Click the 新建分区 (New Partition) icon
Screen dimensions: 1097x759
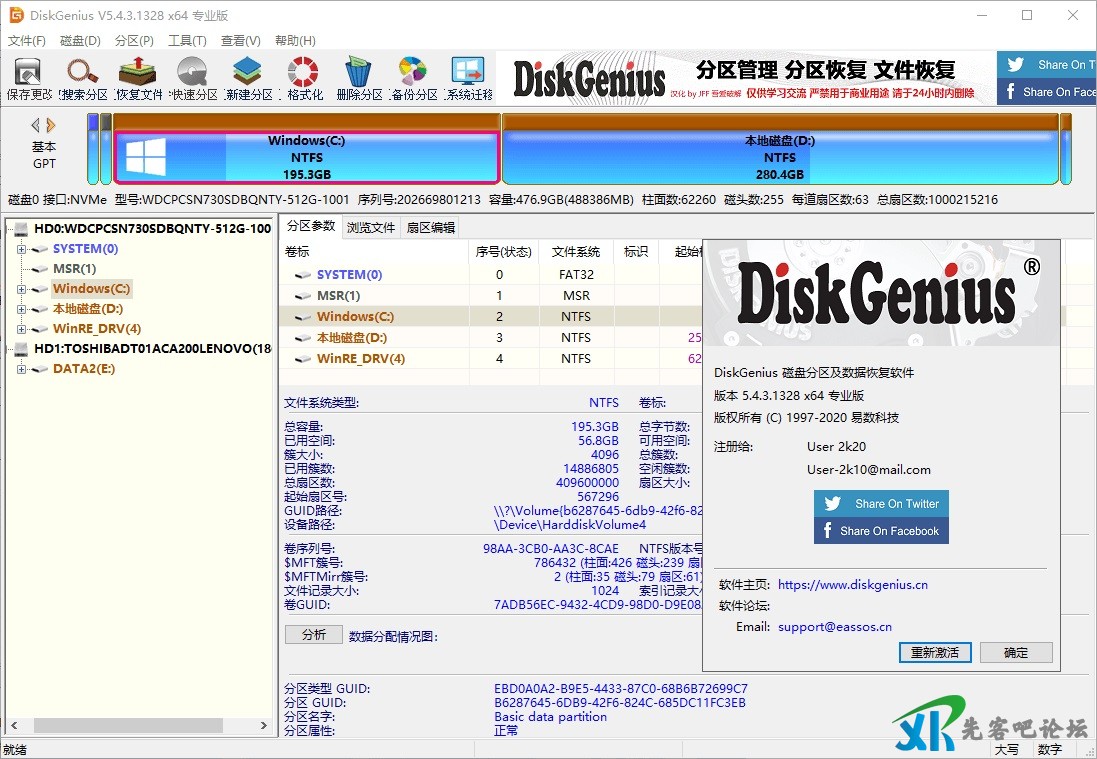point(248,78)
